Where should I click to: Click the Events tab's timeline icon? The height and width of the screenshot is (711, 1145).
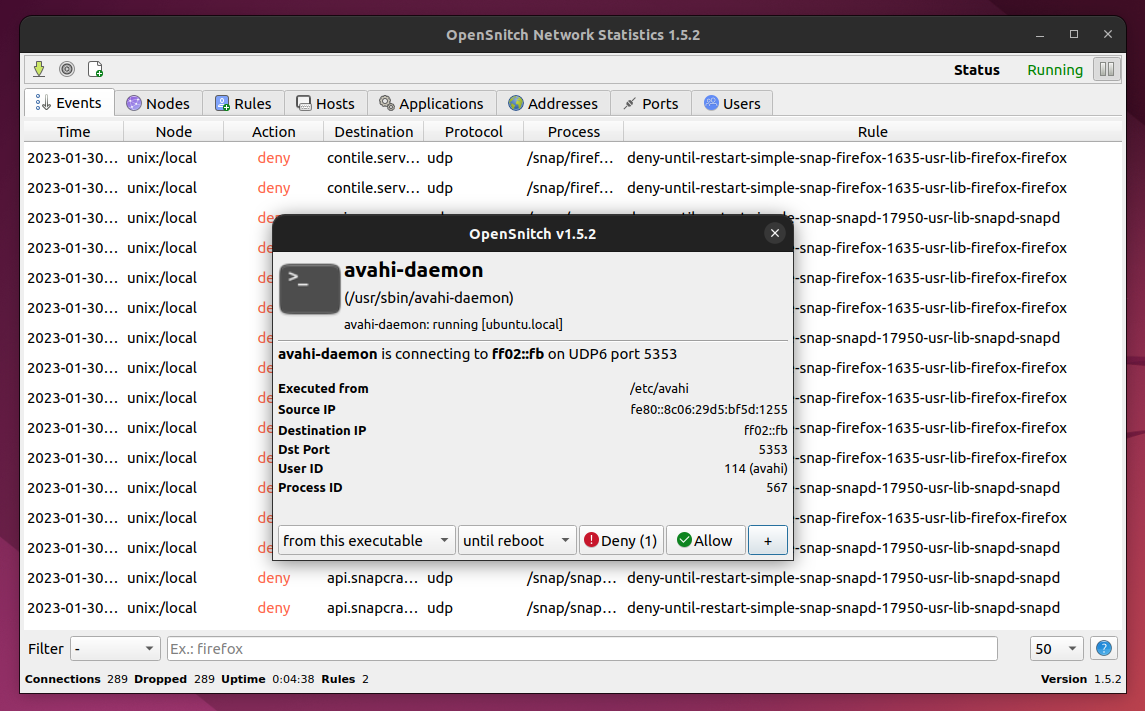click(43, 103)
